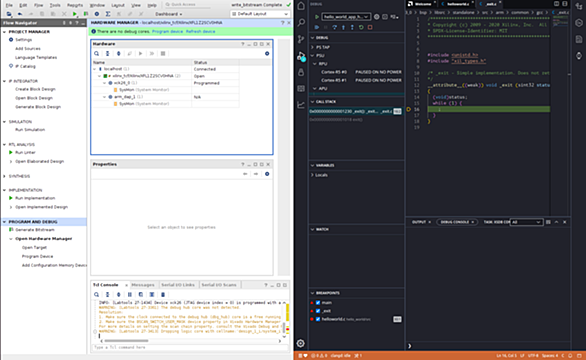Image resolution: width=586 pixels, height=360 pixels.
Task: Click the Step Over debug icon
Action: (334, 27)
